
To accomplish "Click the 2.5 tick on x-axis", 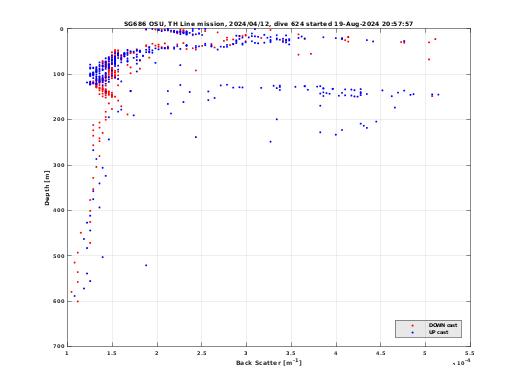I will (201, 353).
